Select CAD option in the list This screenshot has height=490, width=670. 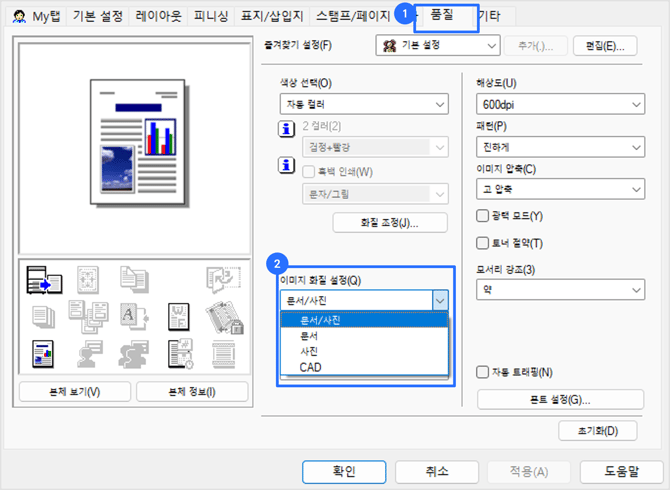click(x=364, y=367)
